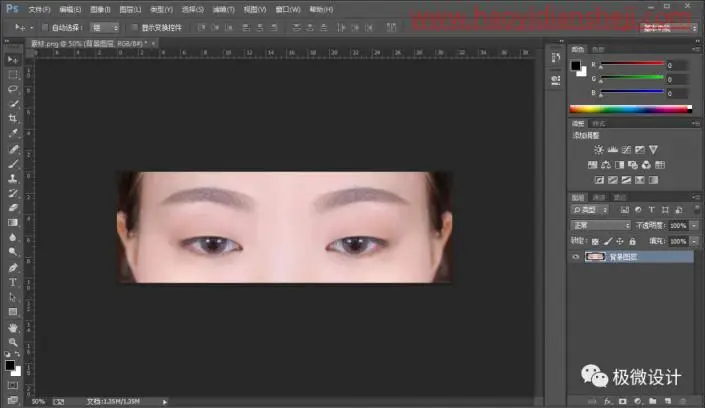The height and width of the screenshot is (408, 705).
Task: Select the Rectangular Marquee tool
Action: (x=13, y=74)
